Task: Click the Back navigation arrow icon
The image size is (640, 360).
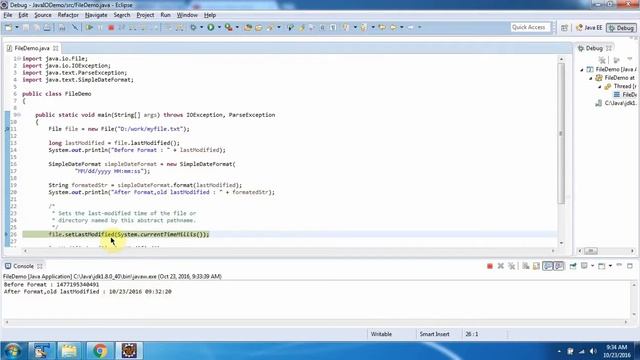Action: [393, 27]
